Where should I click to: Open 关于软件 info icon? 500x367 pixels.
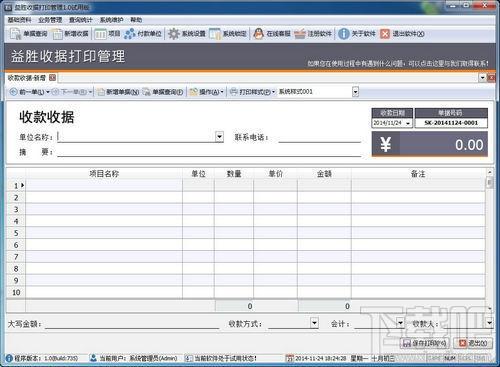point(344,34)
